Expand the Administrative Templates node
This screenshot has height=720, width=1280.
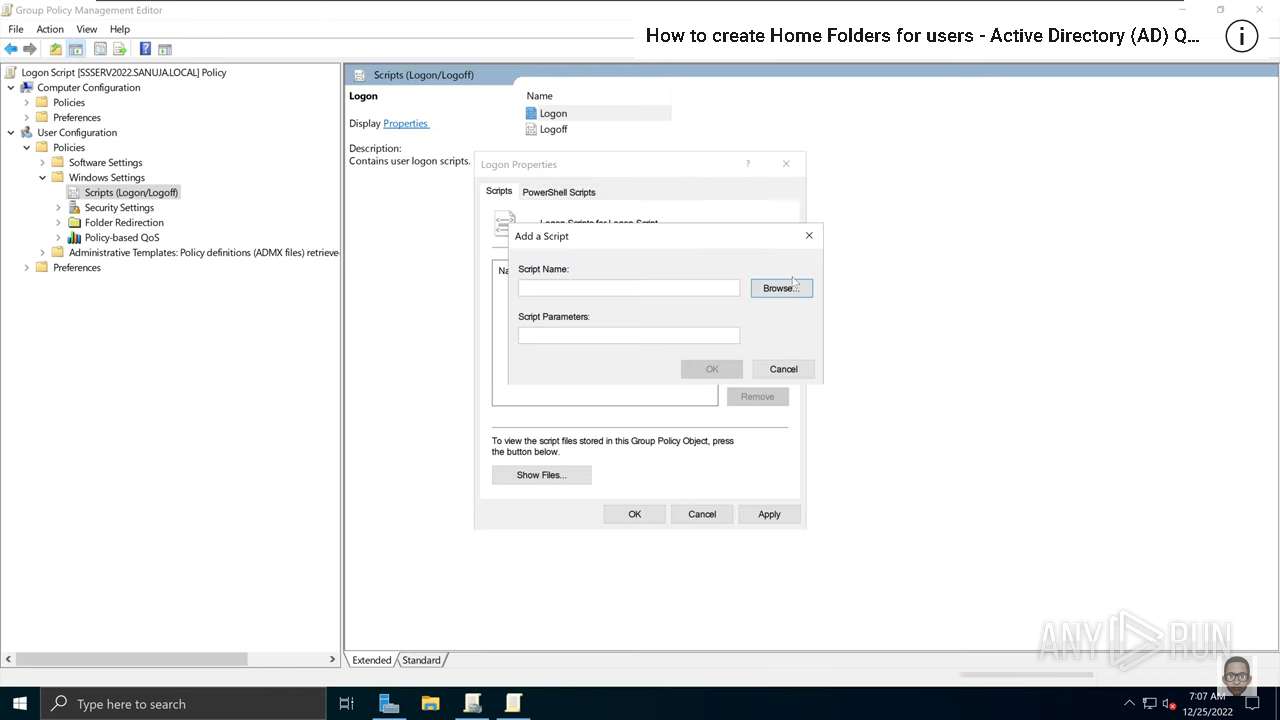(43, 252)
